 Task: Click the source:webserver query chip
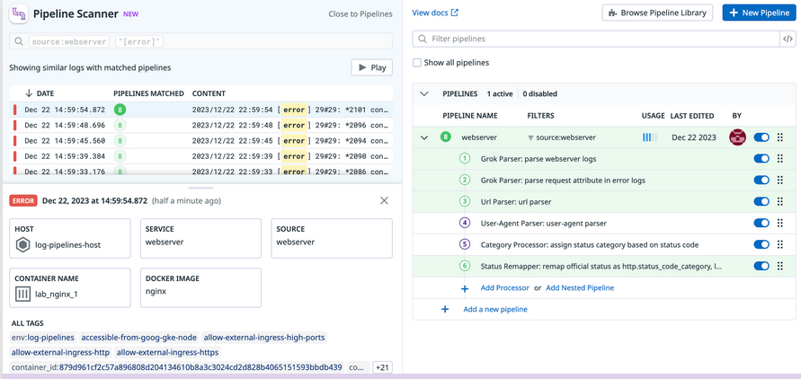(x=69, y=42)
